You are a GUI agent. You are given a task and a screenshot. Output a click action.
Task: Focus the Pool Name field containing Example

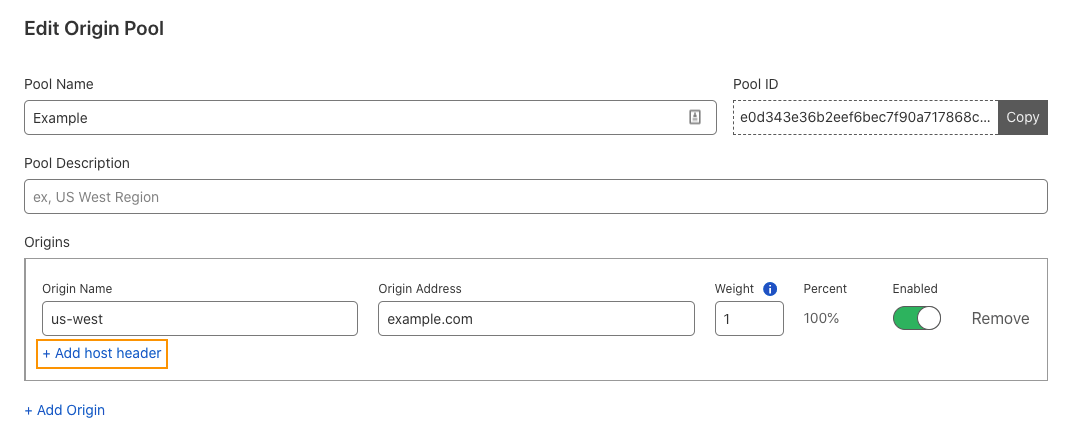pos(370,117)
